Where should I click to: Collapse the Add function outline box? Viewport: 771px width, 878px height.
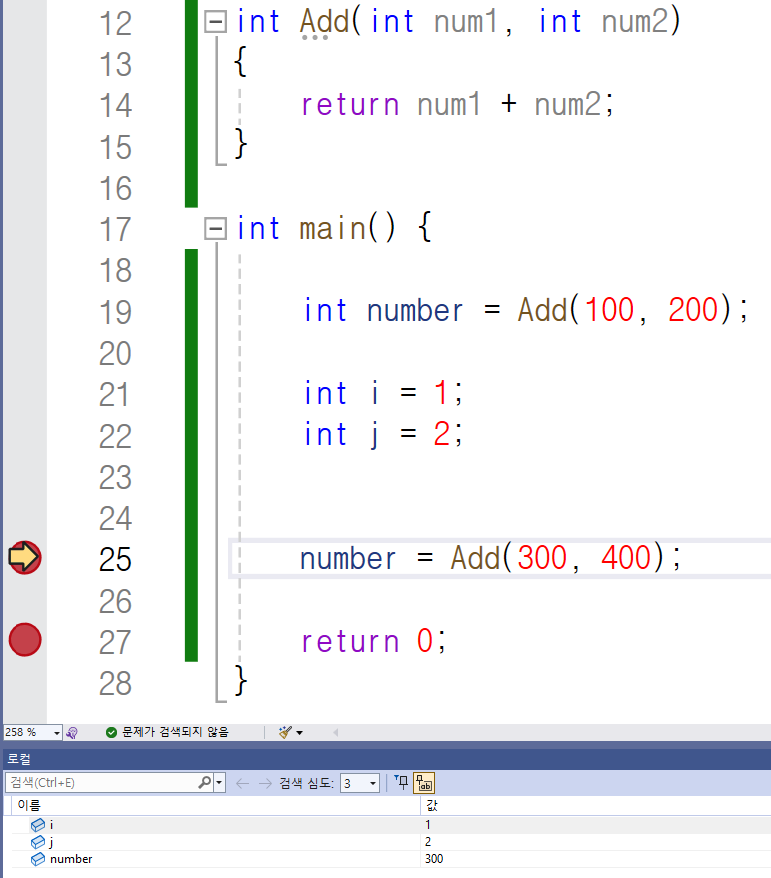click(x=215, y=22)
